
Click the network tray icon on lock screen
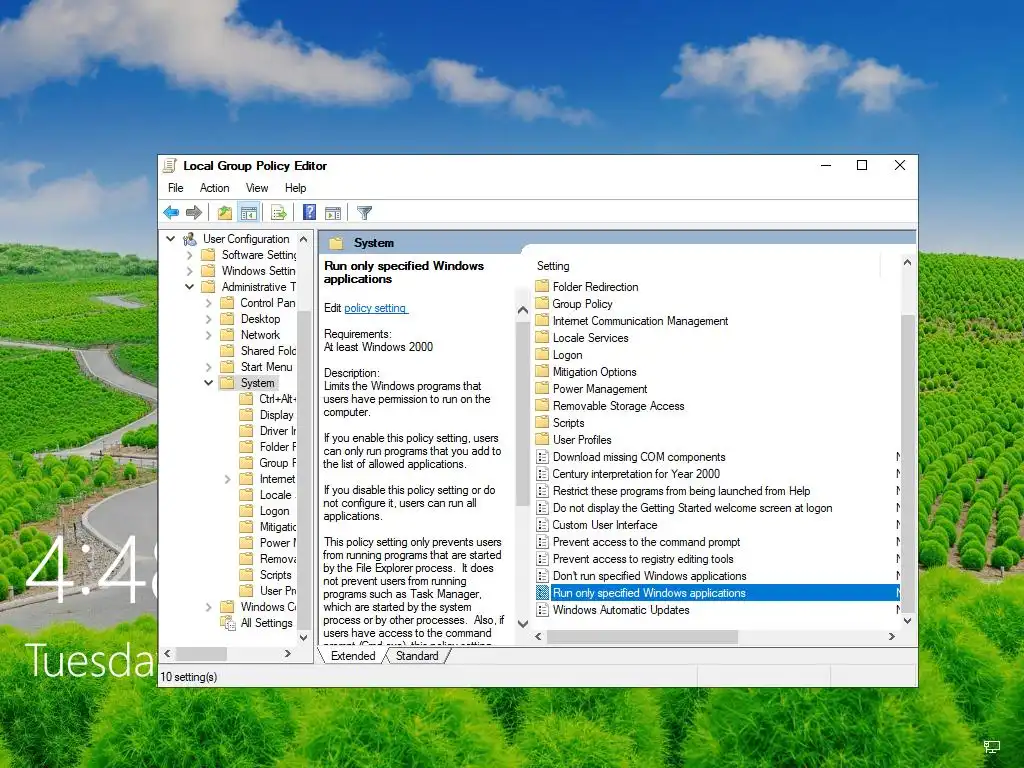coord(992,746)
